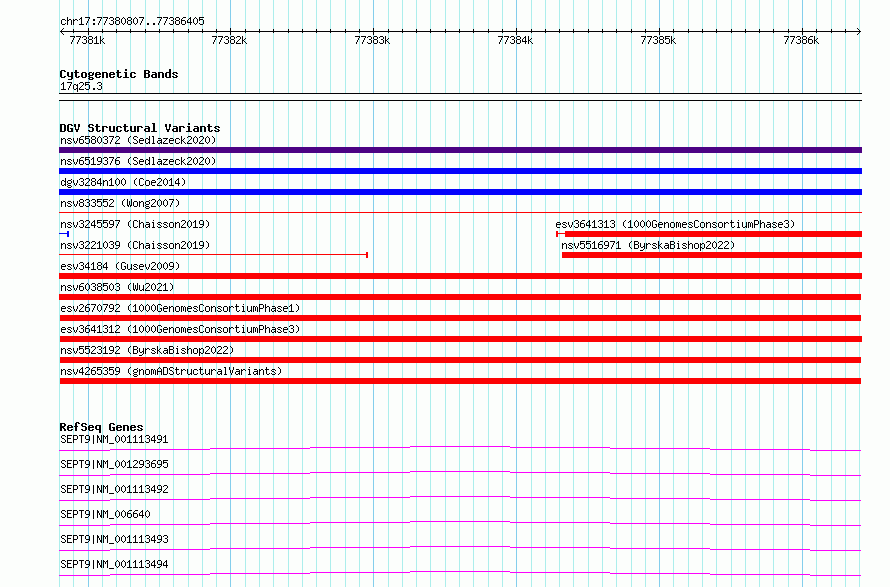This screenshot has width=890, height=587.
Task: Select the DGV Structural Variants track title
Action: [x=140, y=128]
